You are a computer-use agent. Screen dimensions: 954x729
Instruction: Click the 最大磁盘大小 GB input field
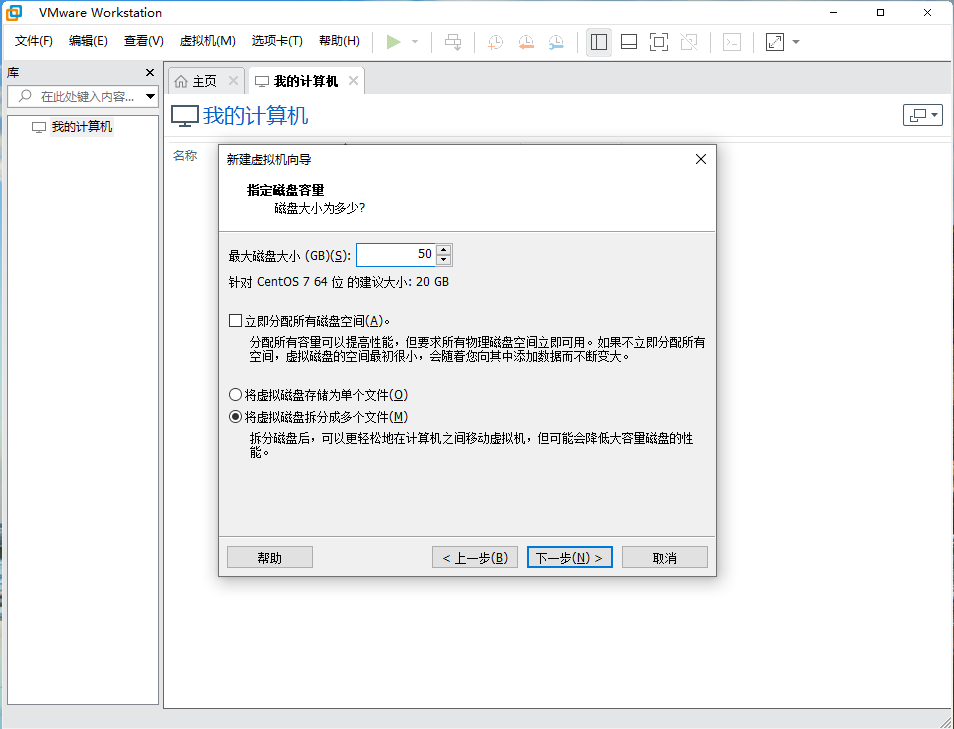click(395, 254)
